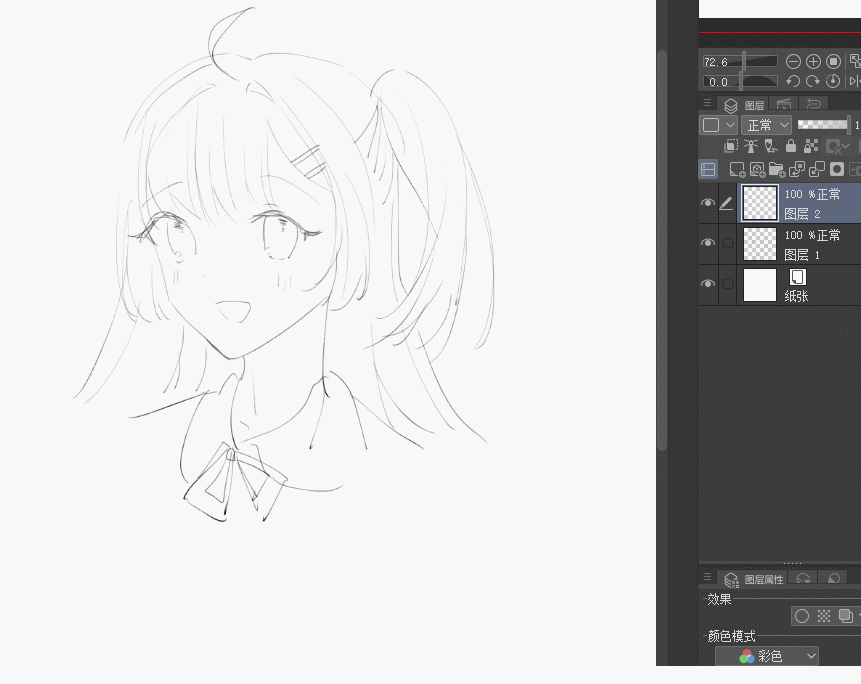Toggle the two-pane layer view icon
The image size is (861, 684).
pos(708,170)
